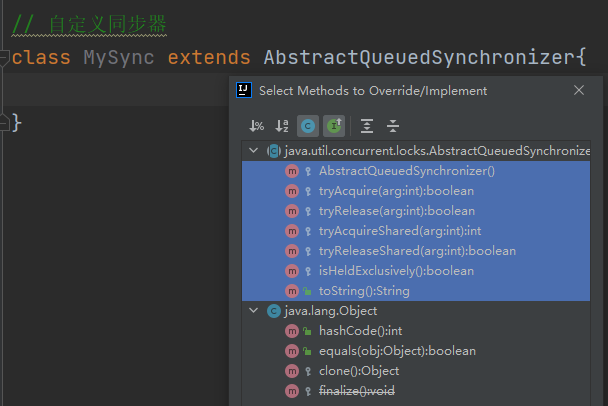Fold the MySync class at gutter marker
The width and height of the screenshot is (608, 406).
[x=4, y=57]
